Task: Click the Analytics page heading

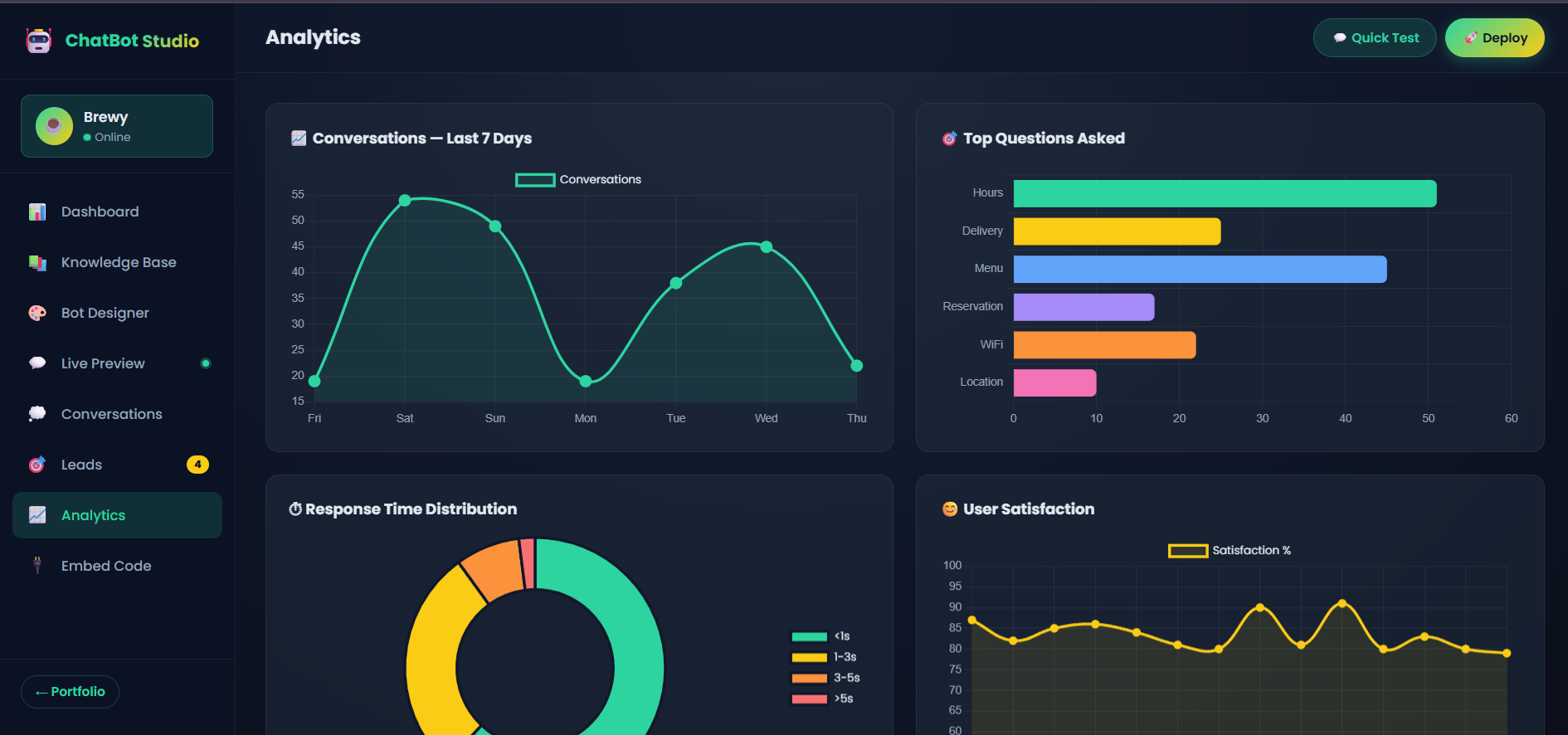Action: pyautogui.click(x=313, y=37)
